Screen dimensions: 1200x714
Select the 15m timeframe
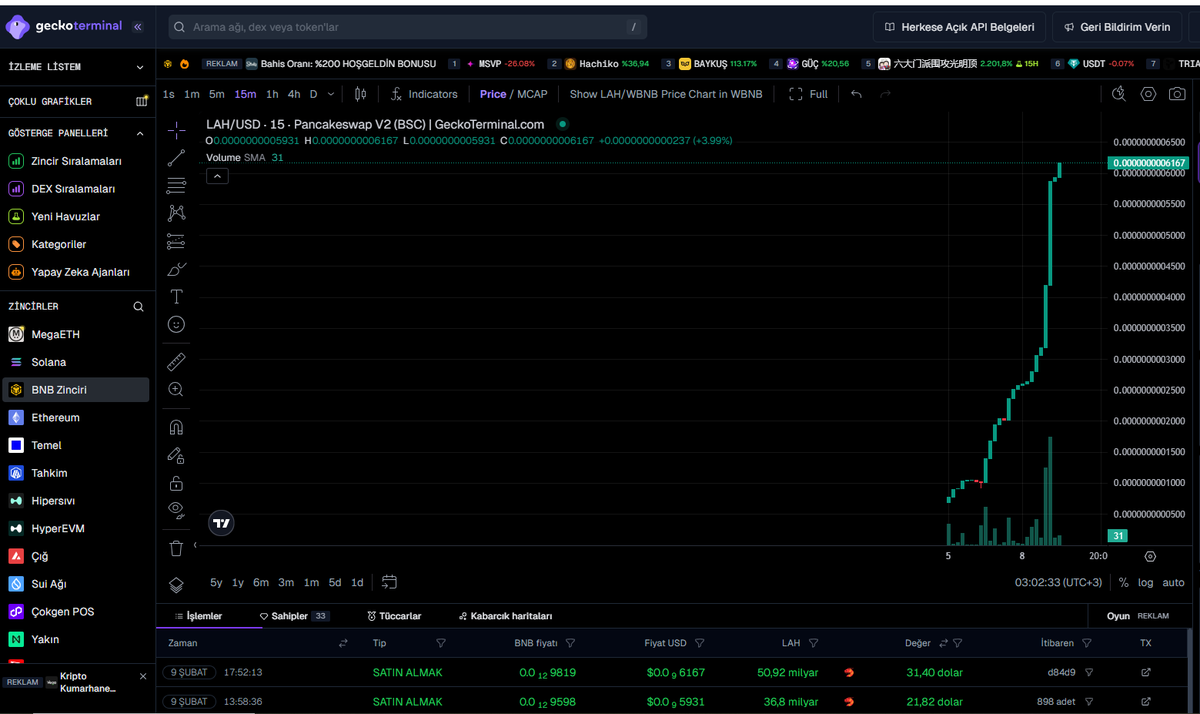pyautogui.click(x=245, y=94)
